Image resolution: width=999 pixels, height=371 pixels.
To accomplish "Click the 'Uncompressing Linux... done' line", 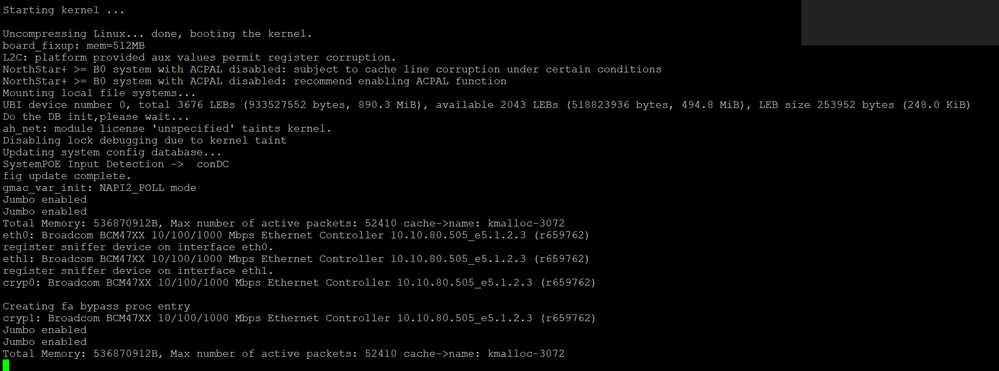I will pos(157,34).
